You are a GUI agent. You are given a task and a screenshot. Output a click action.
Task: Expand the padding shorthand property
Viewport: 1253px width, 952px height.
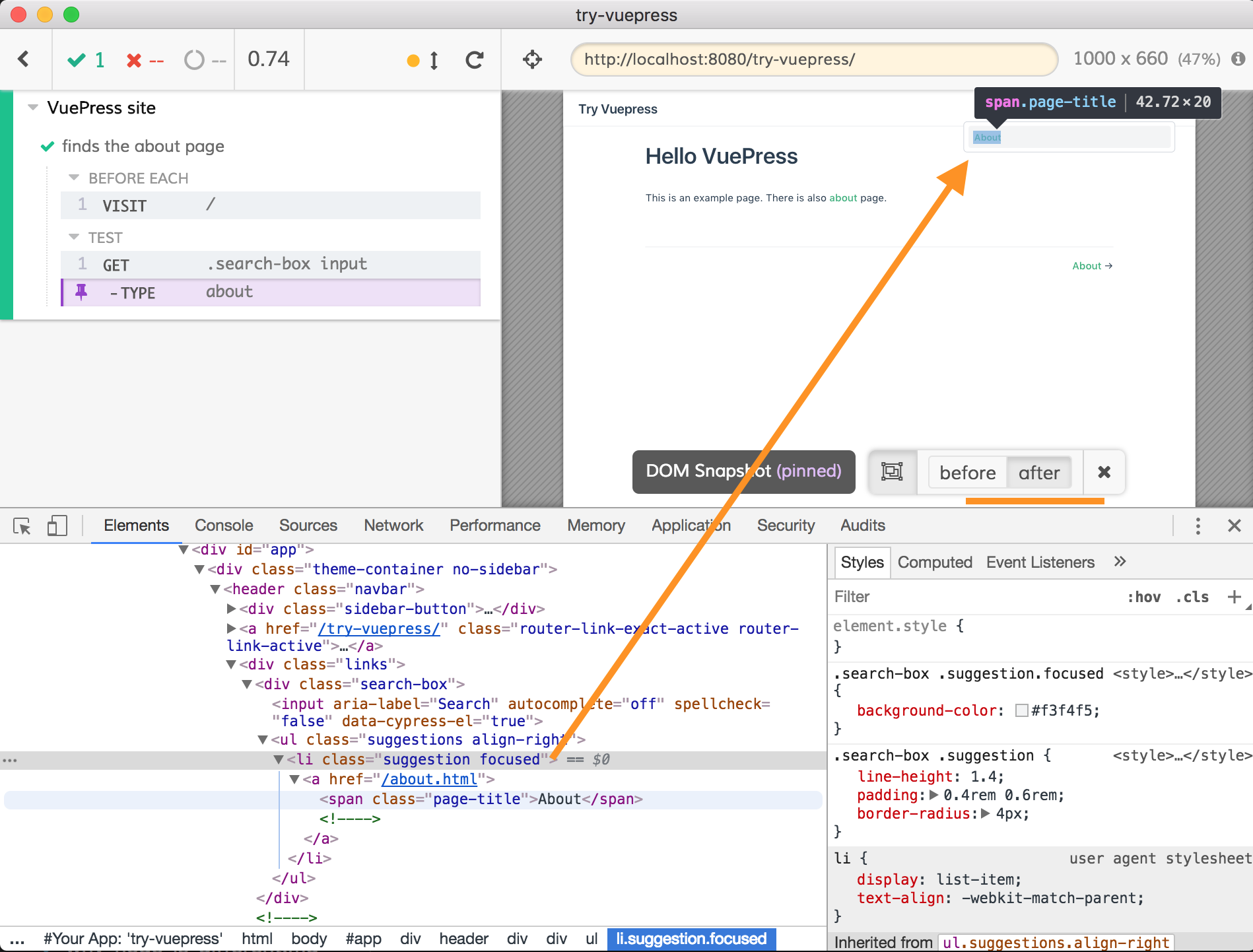(933, 795)
